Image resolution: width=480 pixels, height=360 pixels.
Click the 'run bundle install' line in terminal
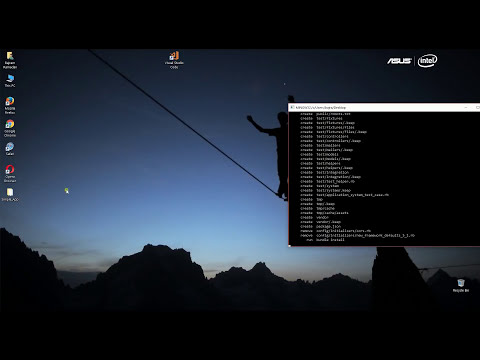(325, 240)
